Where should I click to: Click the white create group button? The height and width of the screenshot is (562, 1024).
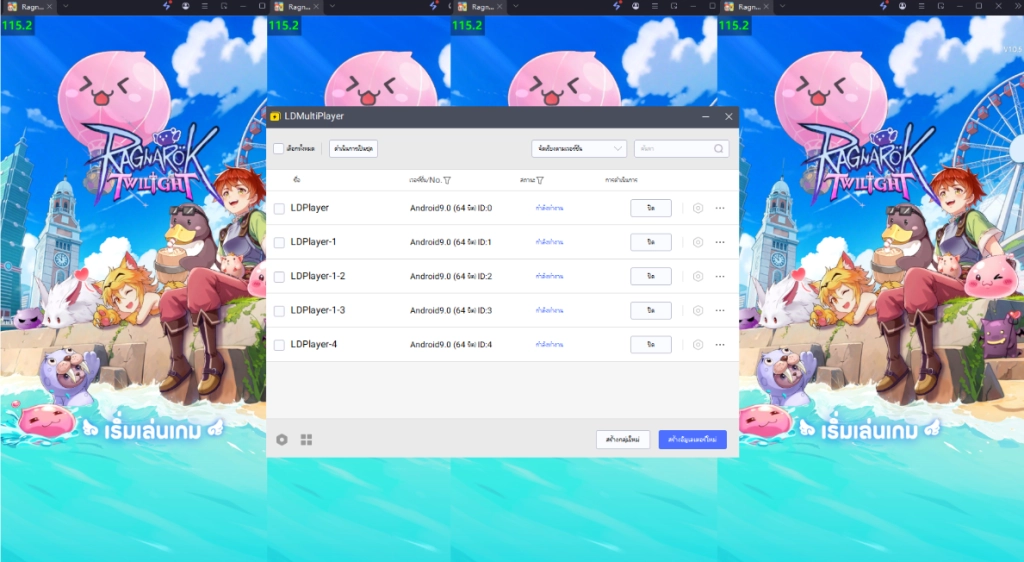(623, 440)
